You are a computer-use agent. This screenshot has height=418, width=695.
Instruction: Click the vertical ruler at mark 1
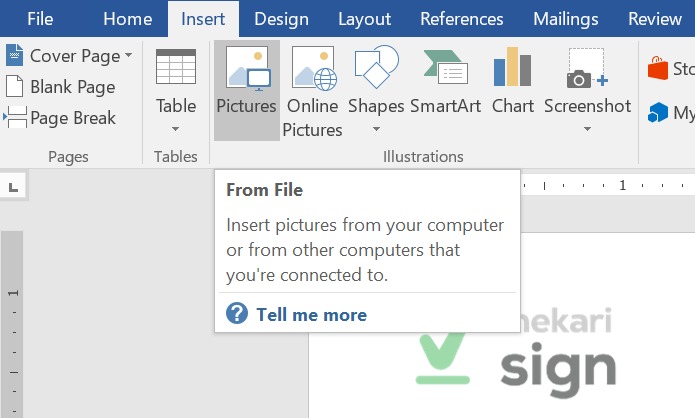13,293
